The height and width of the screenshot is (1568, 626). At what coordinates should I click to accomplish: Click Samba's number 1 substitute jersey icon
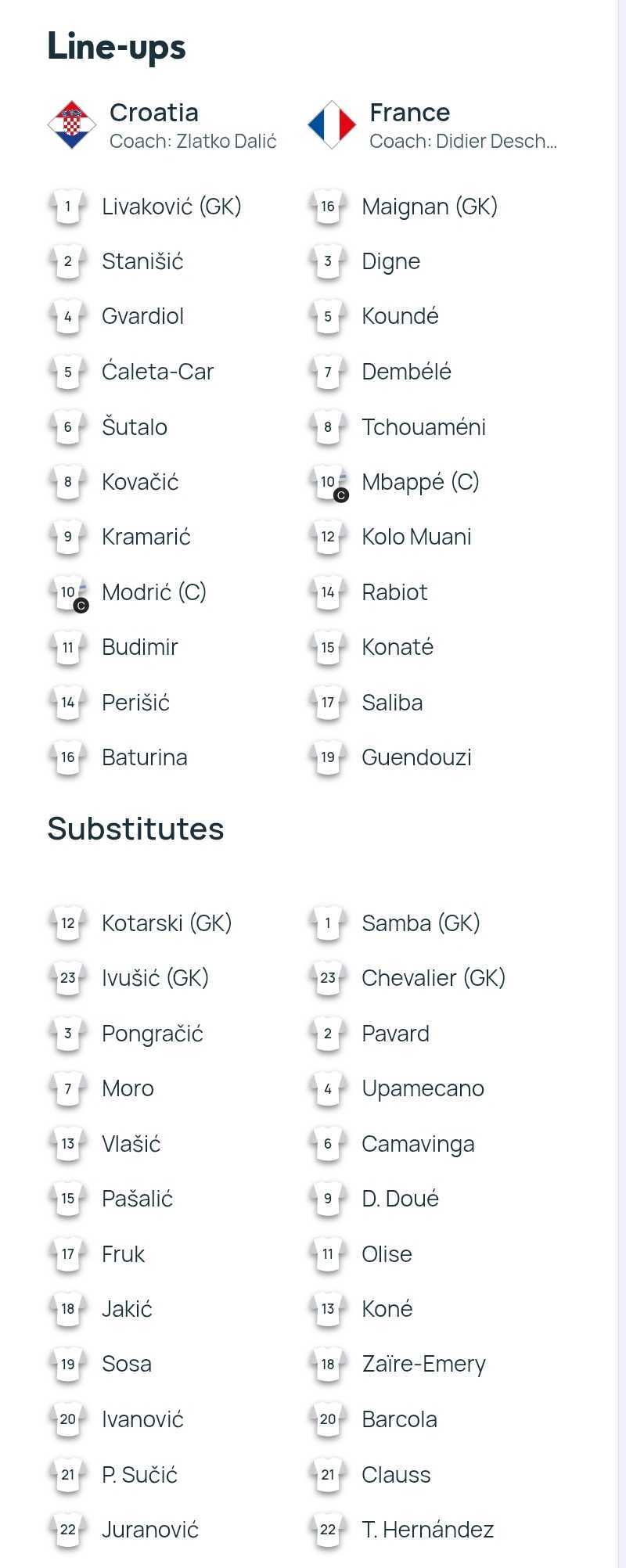tap(328, 923)
